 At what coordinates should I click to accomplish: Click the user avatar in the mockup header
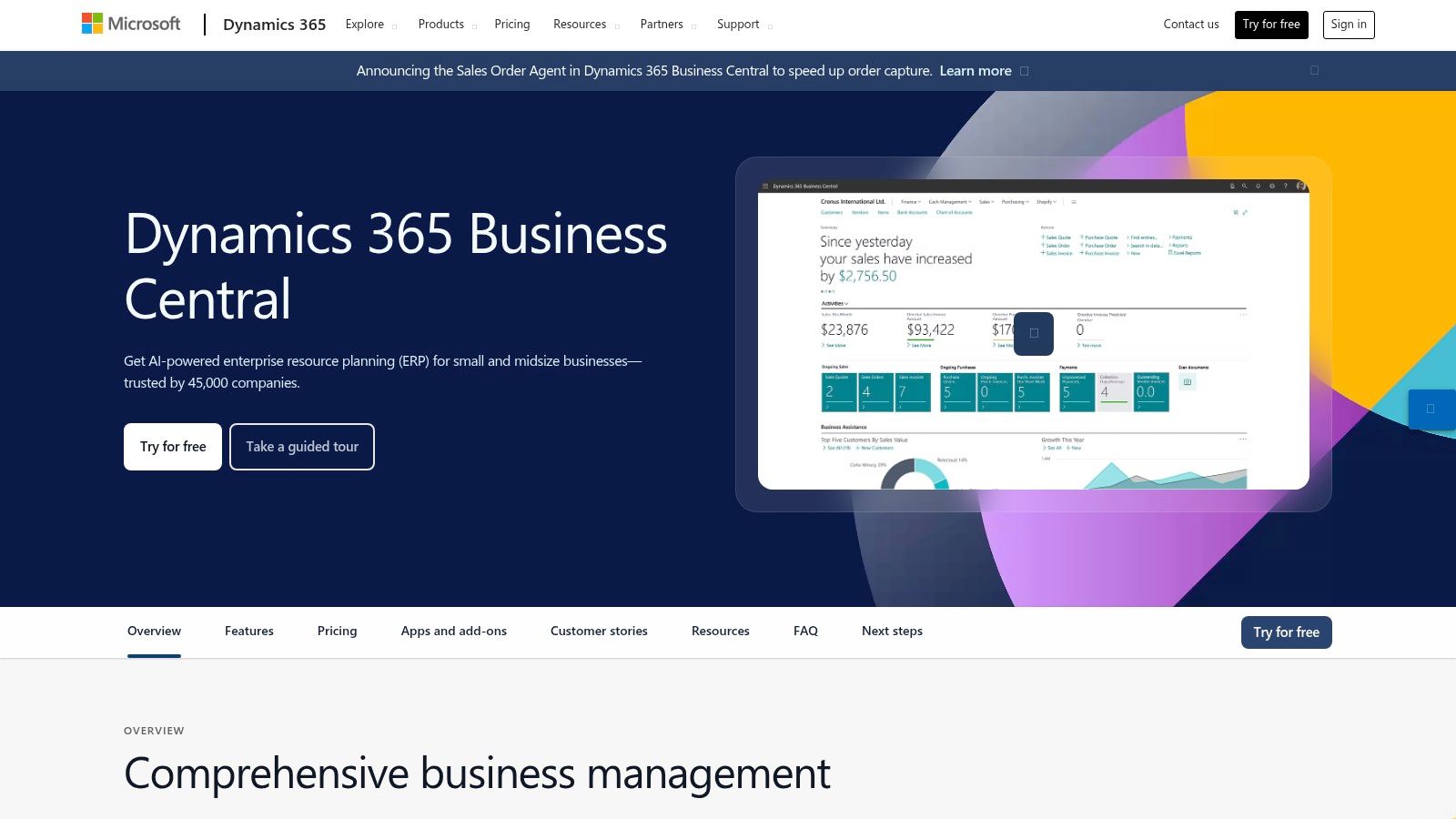pos(1299,186)
